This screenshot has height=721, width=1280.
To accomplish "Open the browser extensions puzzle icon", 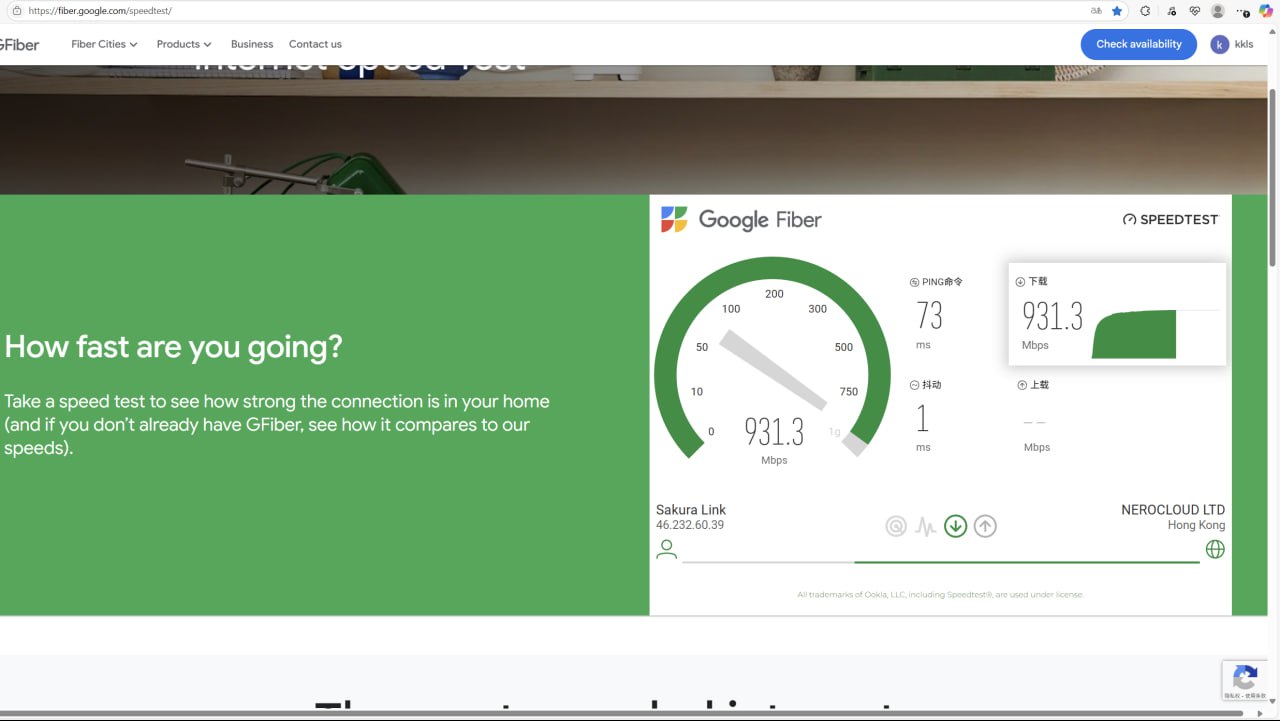I will click(1146, 11).
